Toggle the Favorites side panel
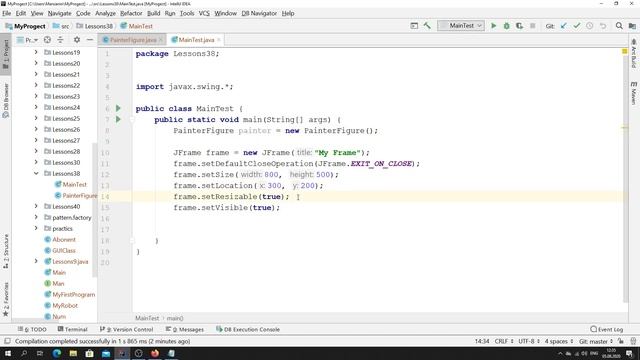Screen dimensions: 640x360 6,299
